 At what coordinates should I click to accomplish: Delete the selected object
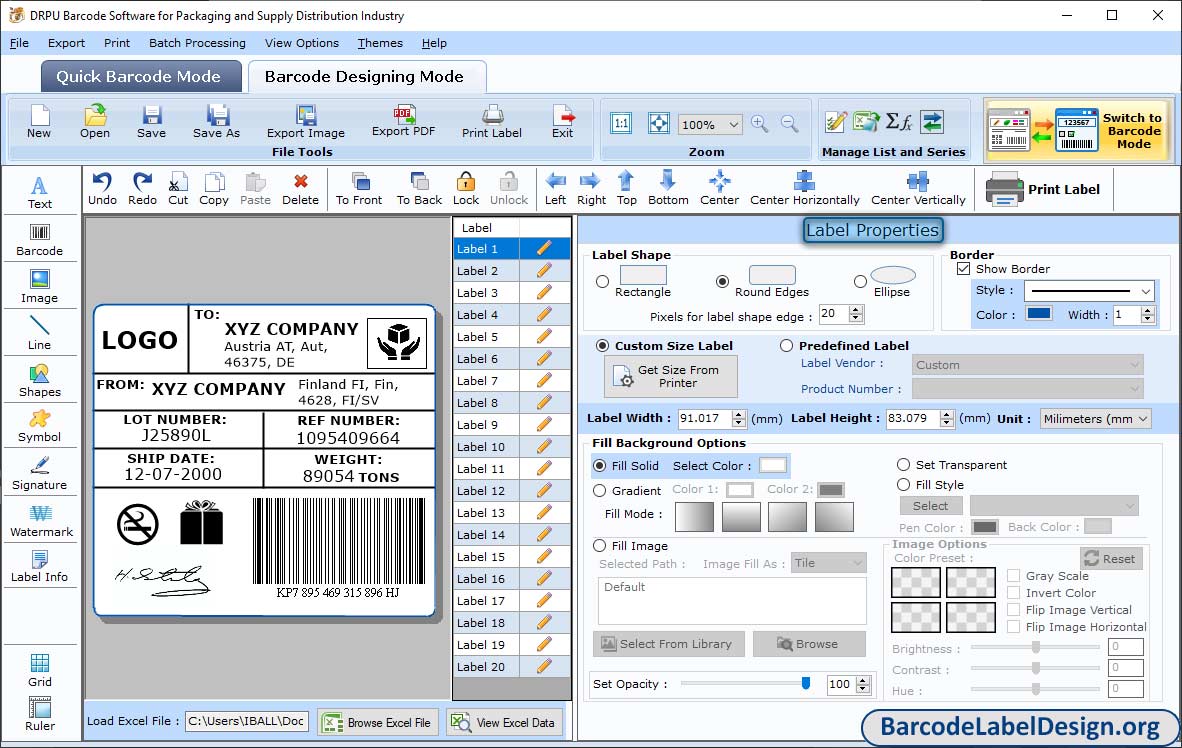coord(300,189)
